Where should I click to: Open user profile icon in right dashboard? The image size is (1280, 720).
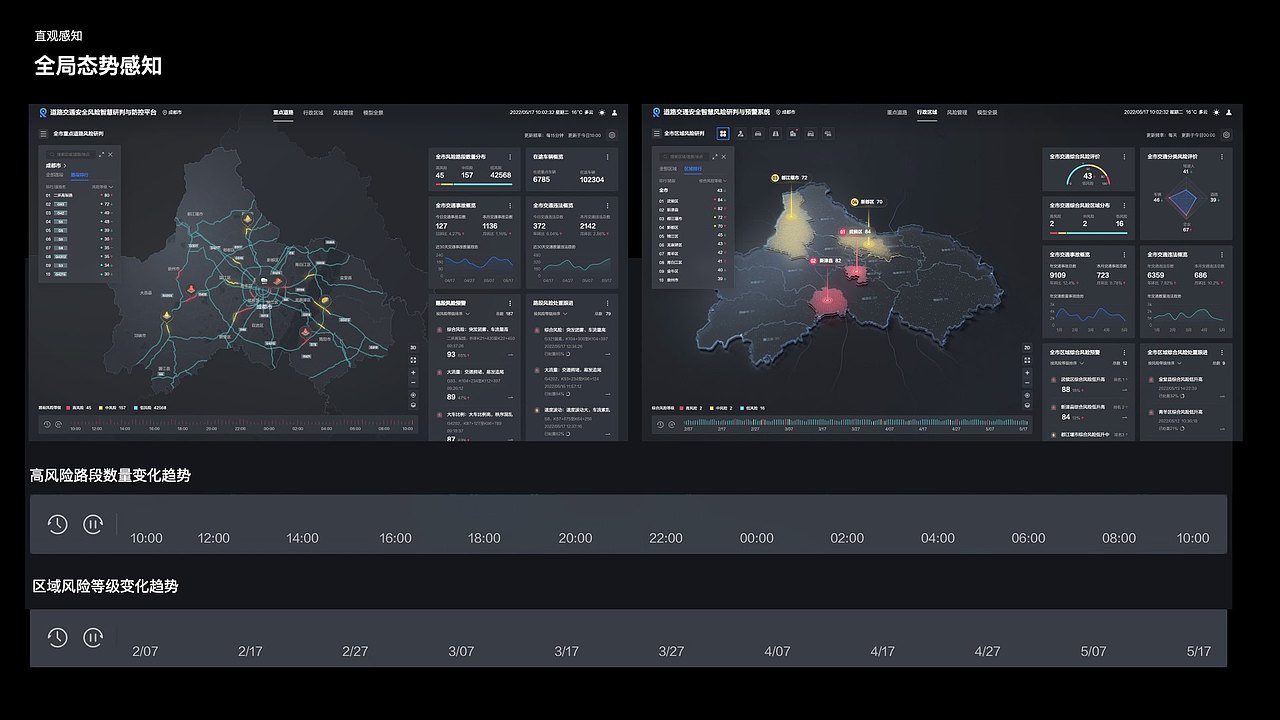[1229, 112]
